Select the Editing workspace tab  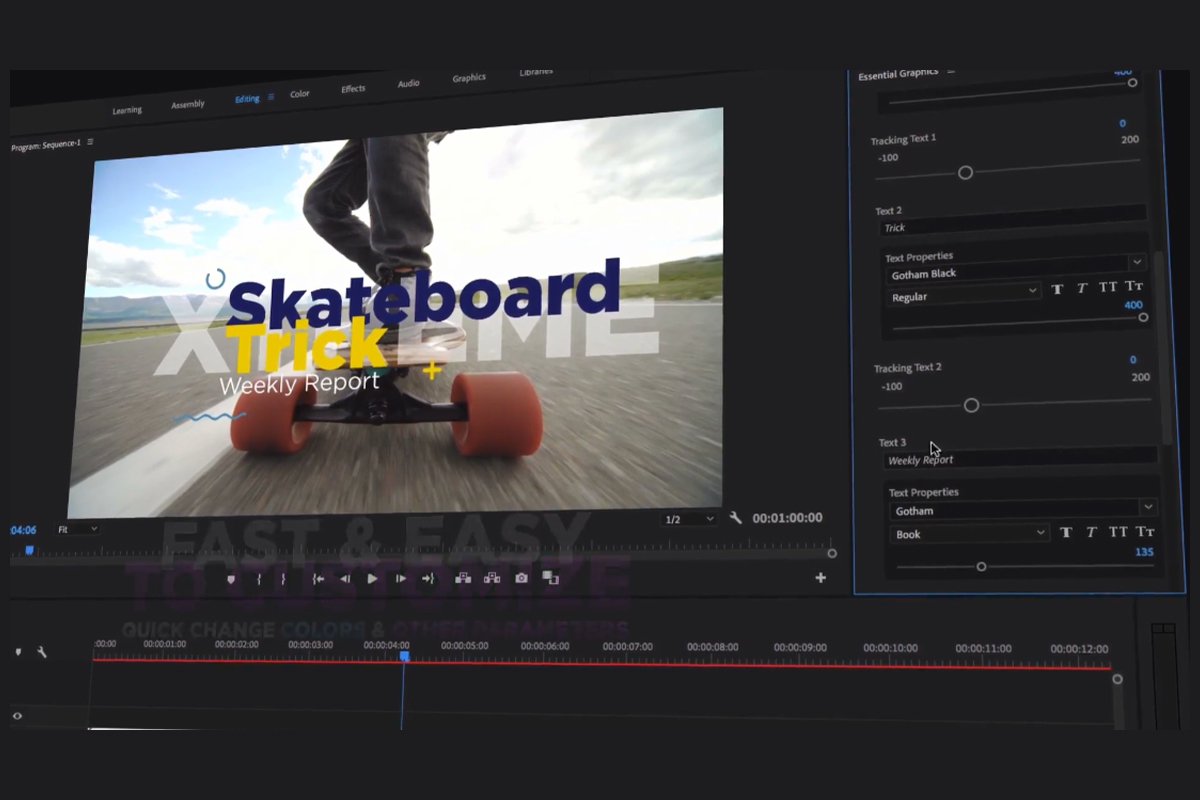click(247, 99)
